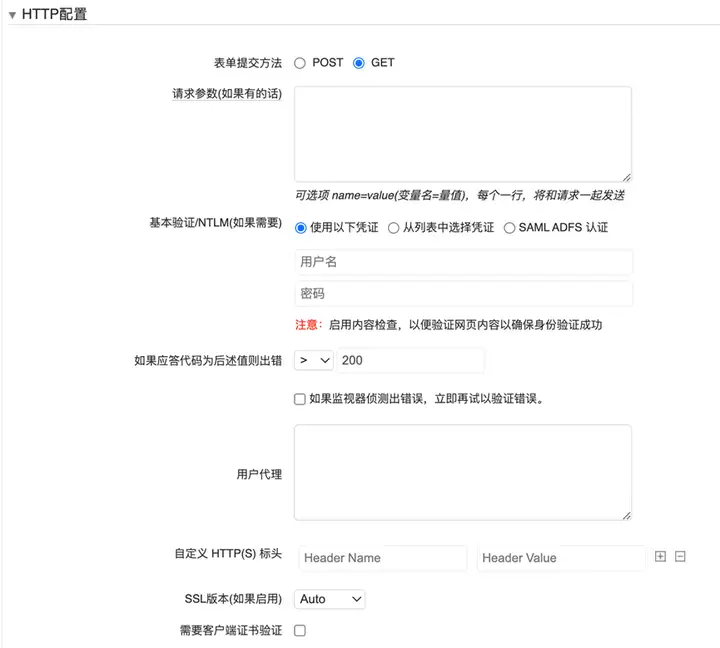Click the response code value field showing 200
The width and height of the screenshot is (720, 648).
point(411,361)
